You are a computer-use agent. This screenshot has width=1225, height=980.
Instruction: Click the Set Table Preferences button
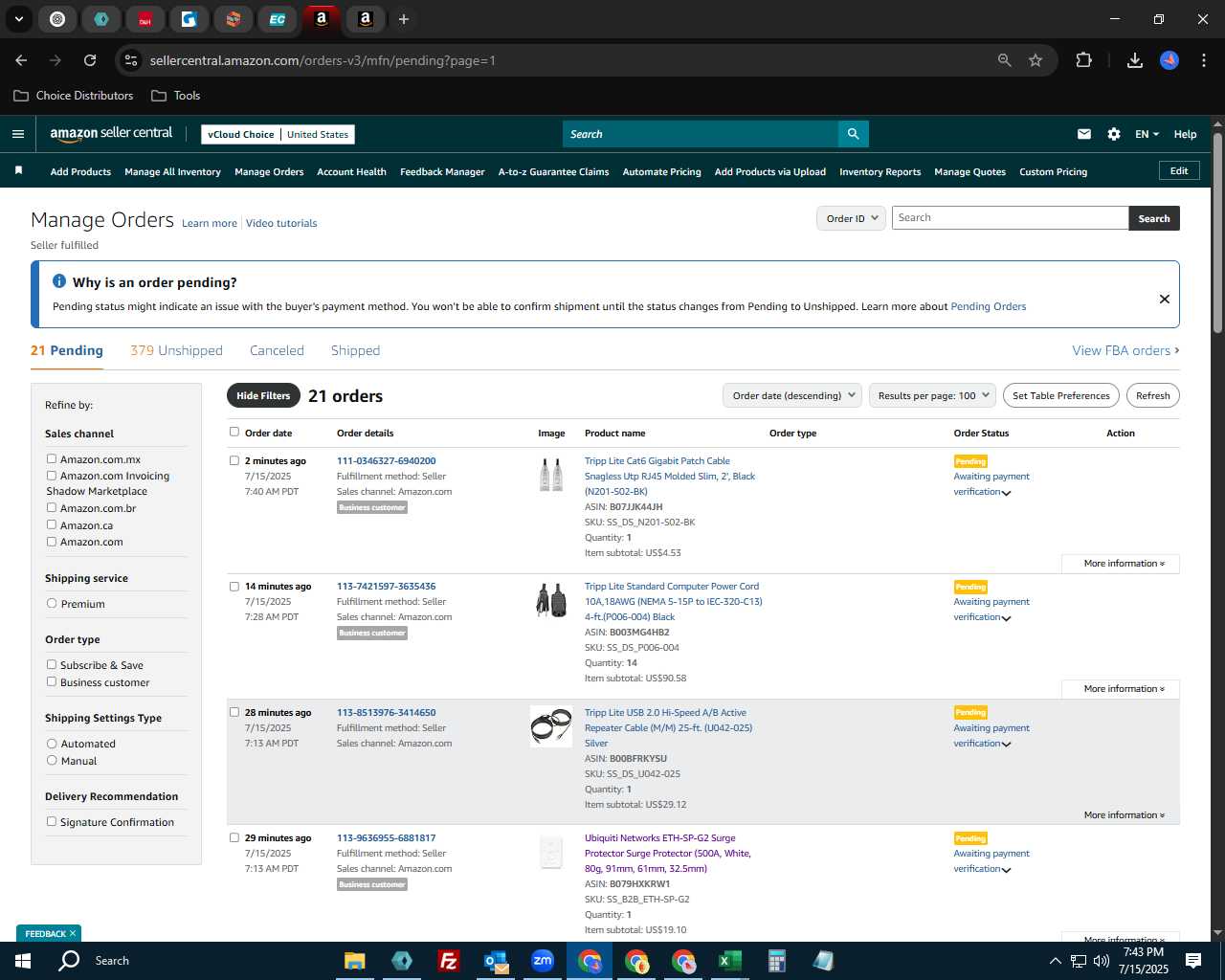[x=1060, y=395]
